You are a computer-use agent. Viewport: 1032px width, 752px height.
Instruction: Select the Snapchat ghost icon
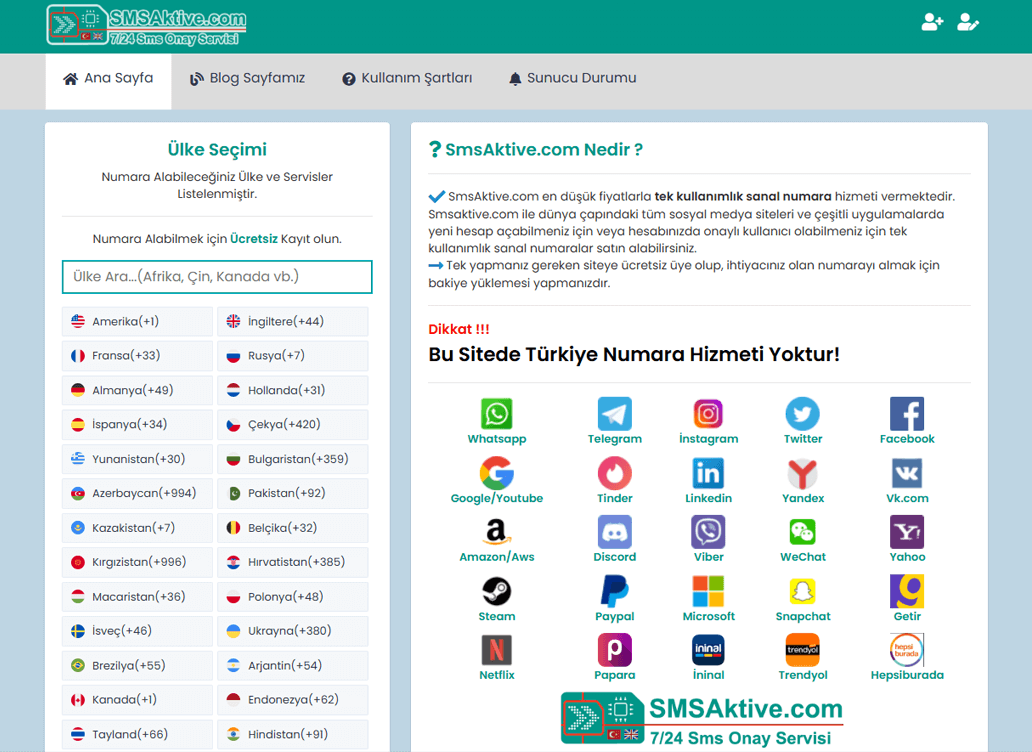click(802, 591)
